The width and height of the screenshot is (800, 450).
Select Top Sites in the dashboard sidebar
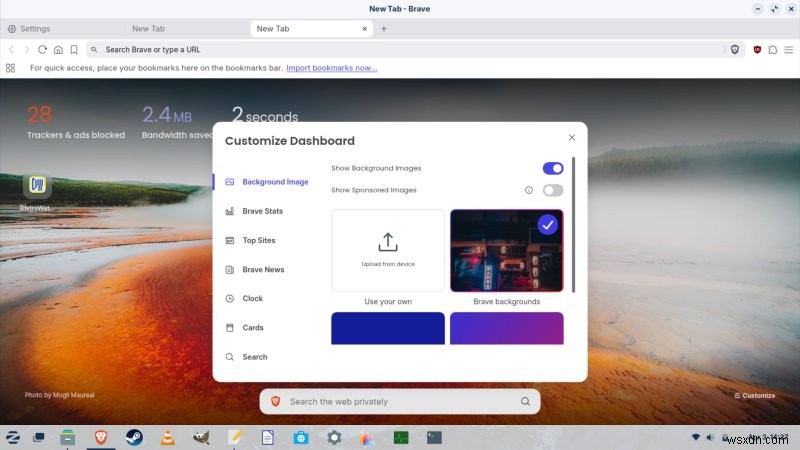[251, 240]
